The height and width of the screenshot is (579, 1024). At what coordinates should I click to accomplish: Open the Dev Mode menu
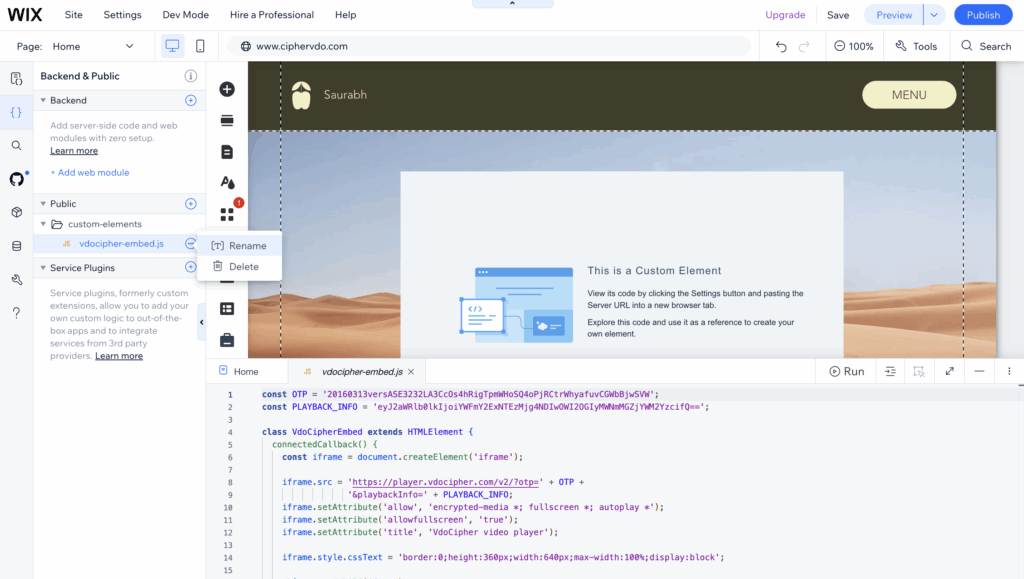[x=185, y=14]
